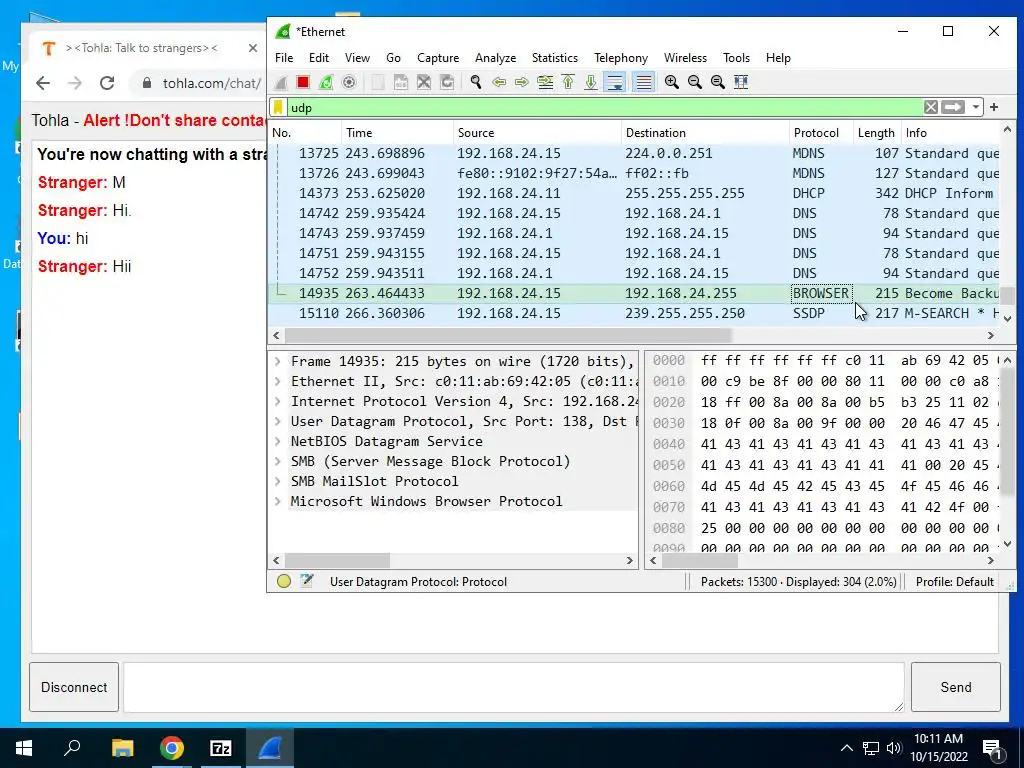Toggle packet list colorization
This screenshot has height=768, width=1024.
[643, 82]
